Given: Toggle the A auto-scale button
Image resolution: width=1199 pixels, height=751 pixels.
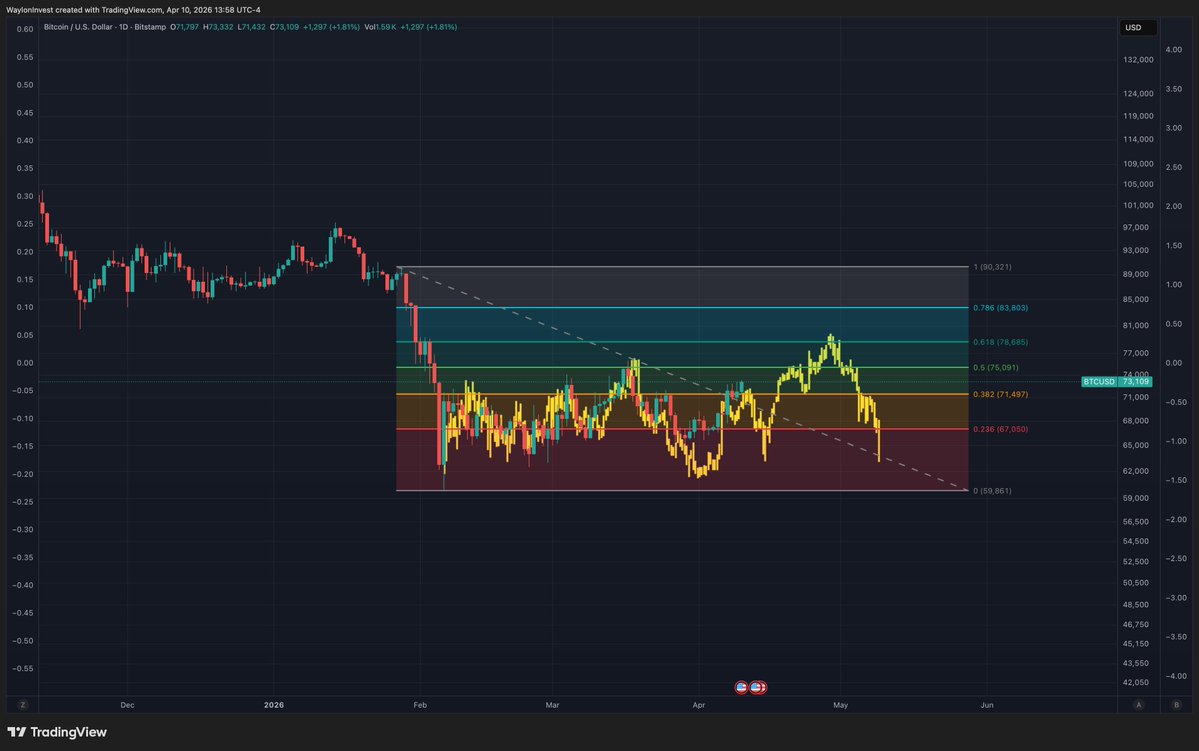Looking at the screenshot, I should (1139, 705).
